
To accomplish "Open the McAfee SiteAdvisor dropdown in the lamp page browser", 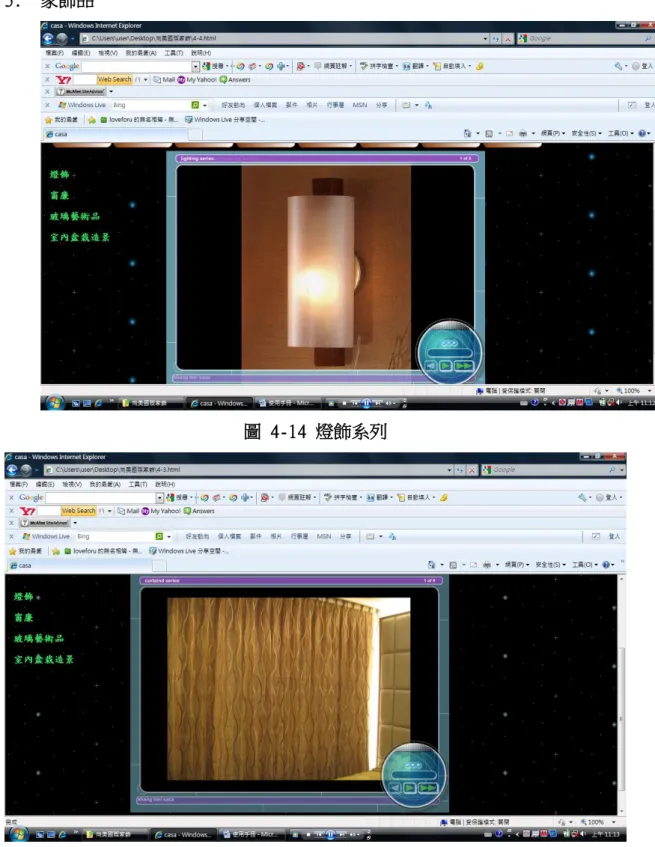I will point(111,92).
